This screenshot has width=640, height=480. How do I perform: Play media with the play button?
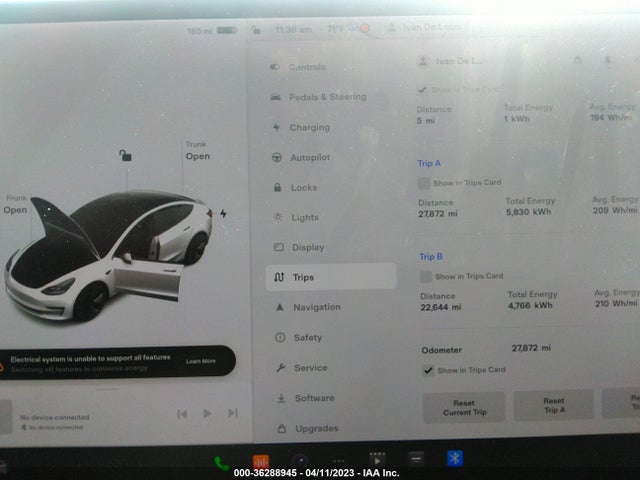click(207, 414)
